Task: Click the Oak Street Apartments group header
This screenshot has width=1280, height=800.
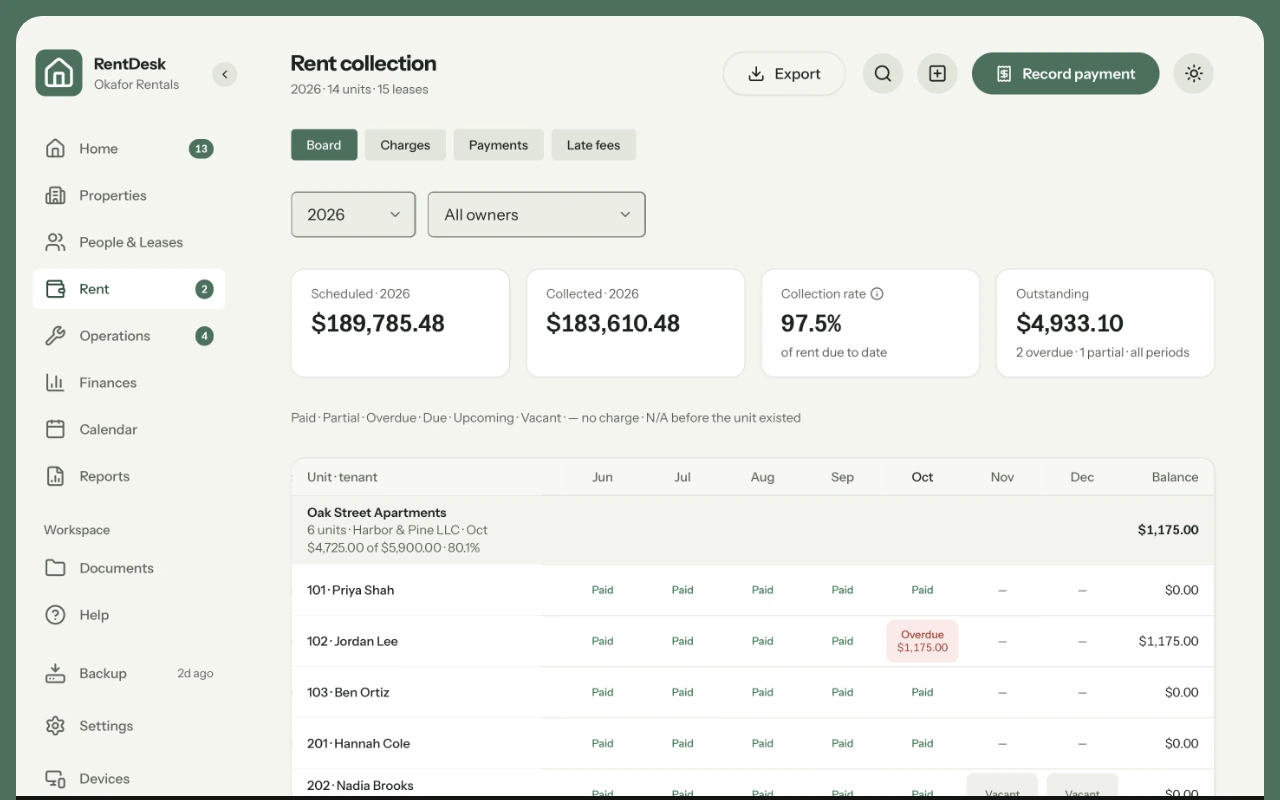Action: click(x=753, y=530)
